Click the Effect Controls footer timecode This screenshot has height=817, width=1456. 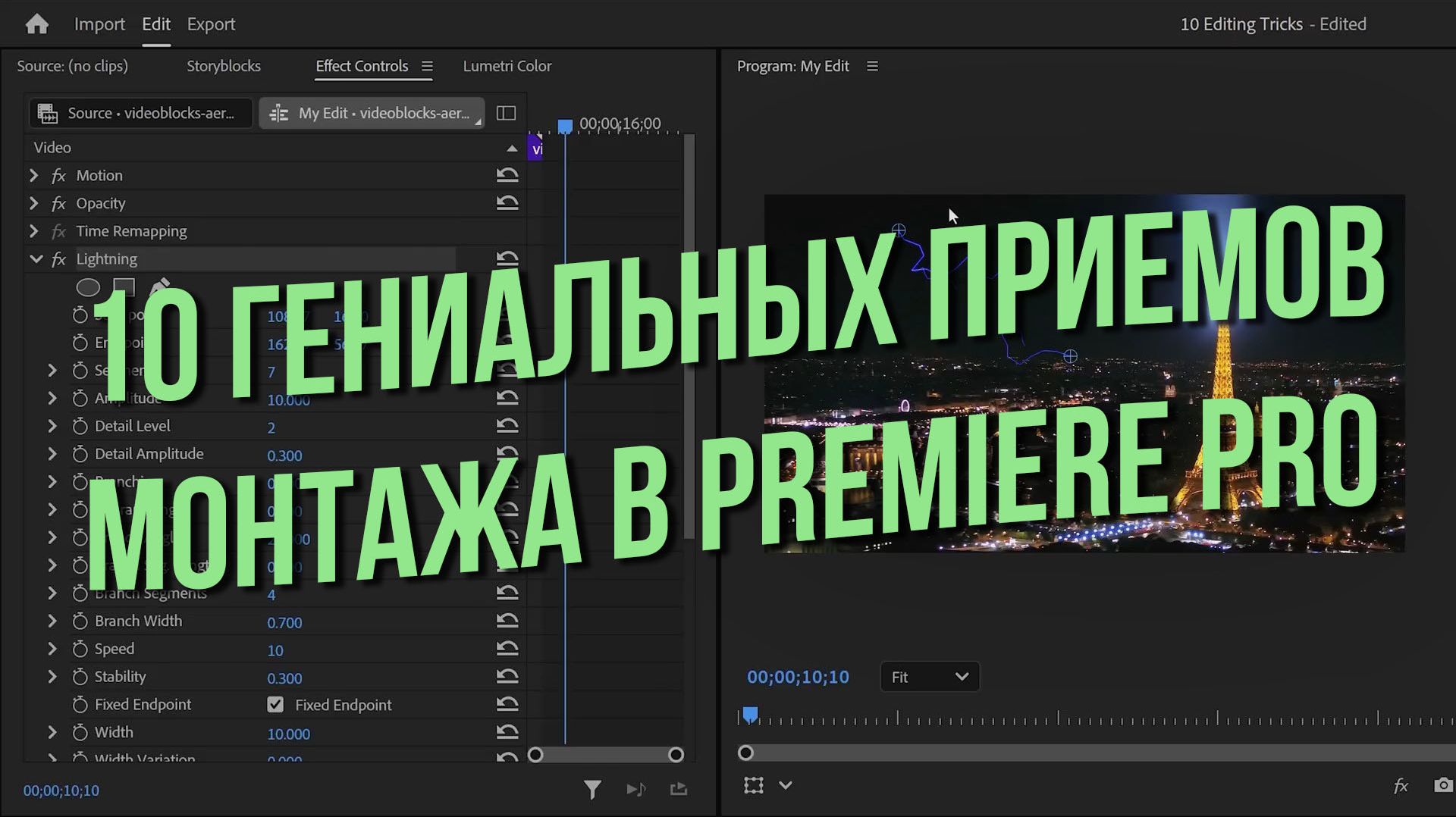pos(61,790)
